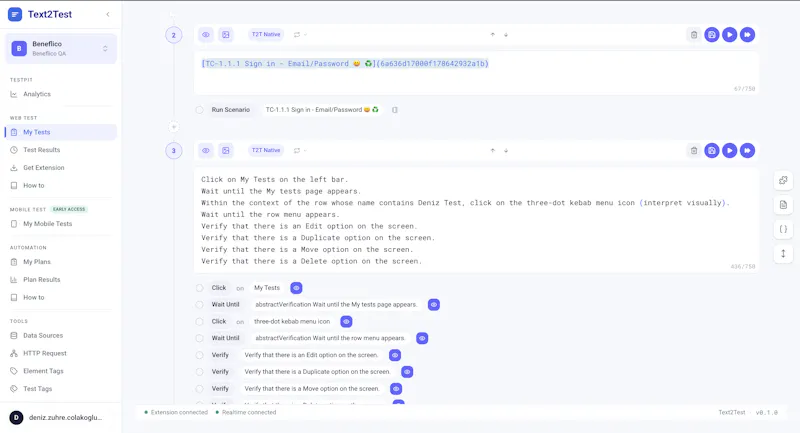Click the step 3 instructions text area

click(476, 220)
